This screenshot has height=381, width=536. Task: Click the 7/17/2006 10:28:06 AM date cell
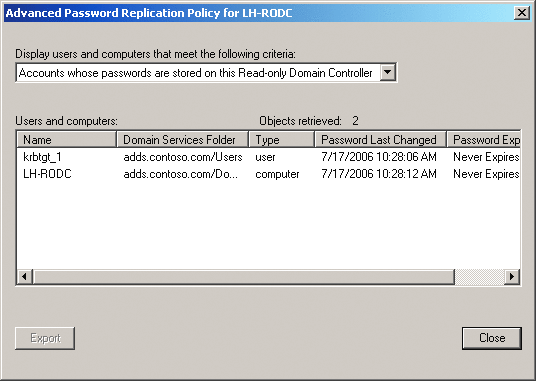coord(379,157)
